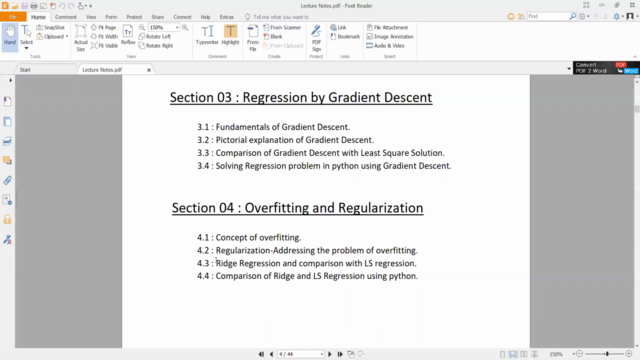This screenshot has width=640, height=360.
Task: Open the bookmarks sidebar panel
Action: pos(7,101)
